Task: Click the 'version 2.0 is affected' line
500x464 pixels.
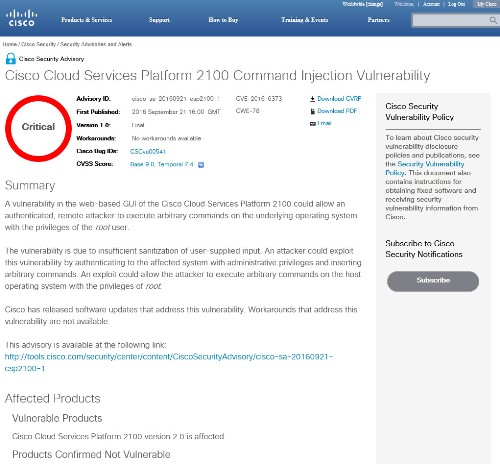Action: (x=118, y=436)
